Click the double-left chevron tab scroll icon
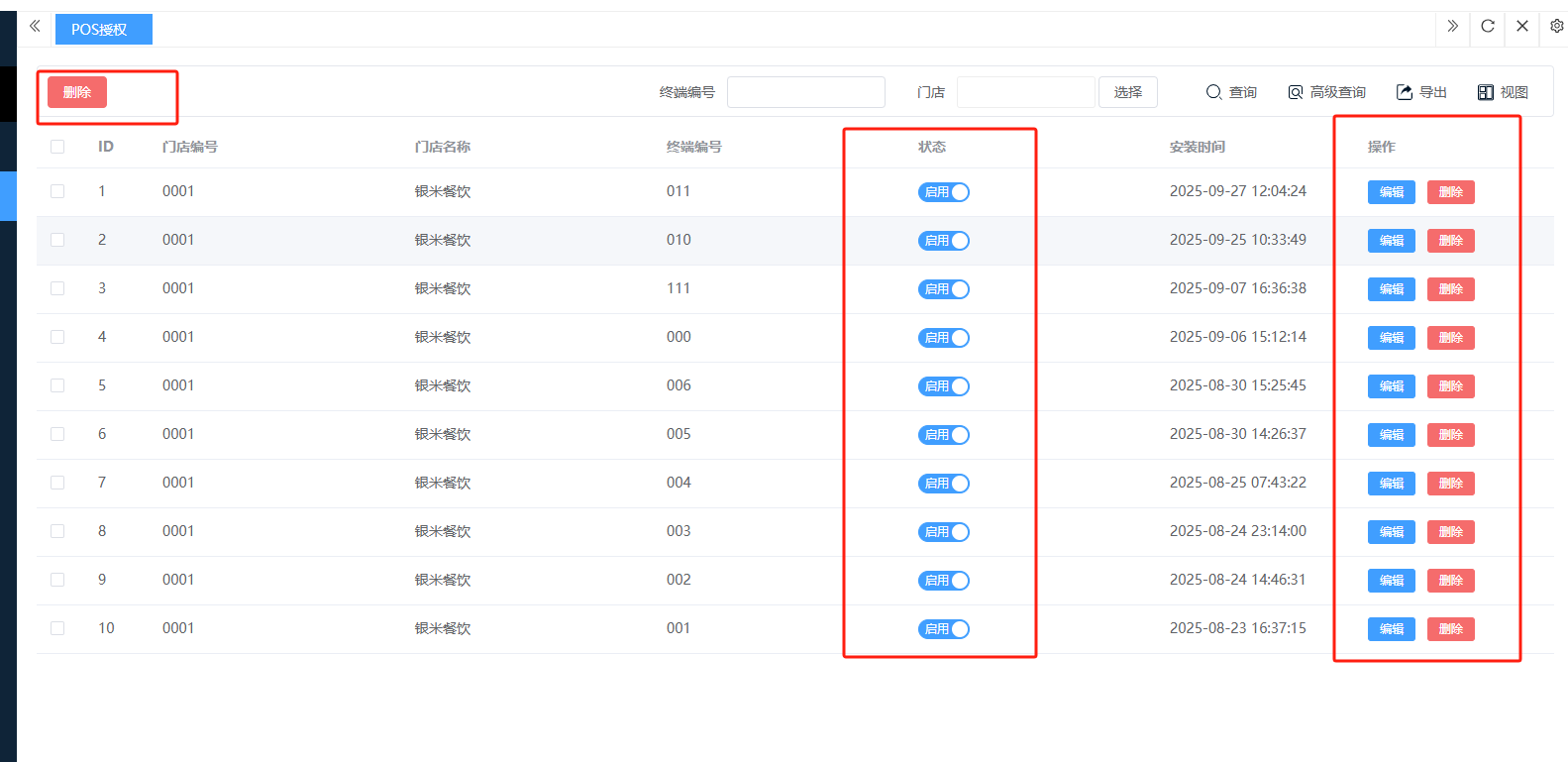The height and width of the screenshot is (762, 1568). (35, 27)
